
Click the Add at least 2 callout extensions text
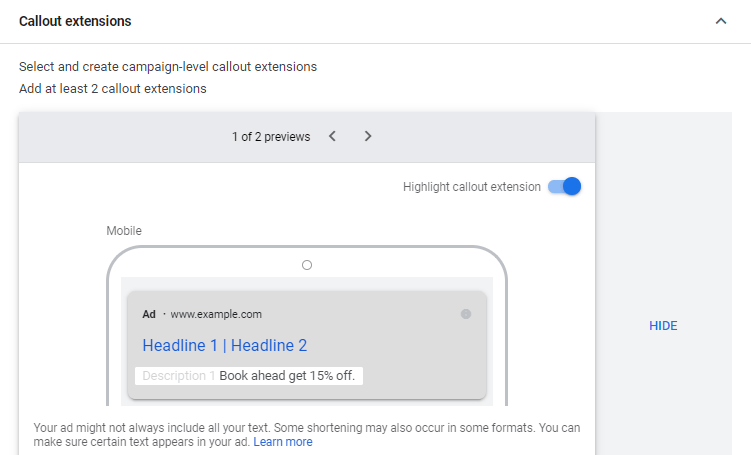[x=113, y=89]
